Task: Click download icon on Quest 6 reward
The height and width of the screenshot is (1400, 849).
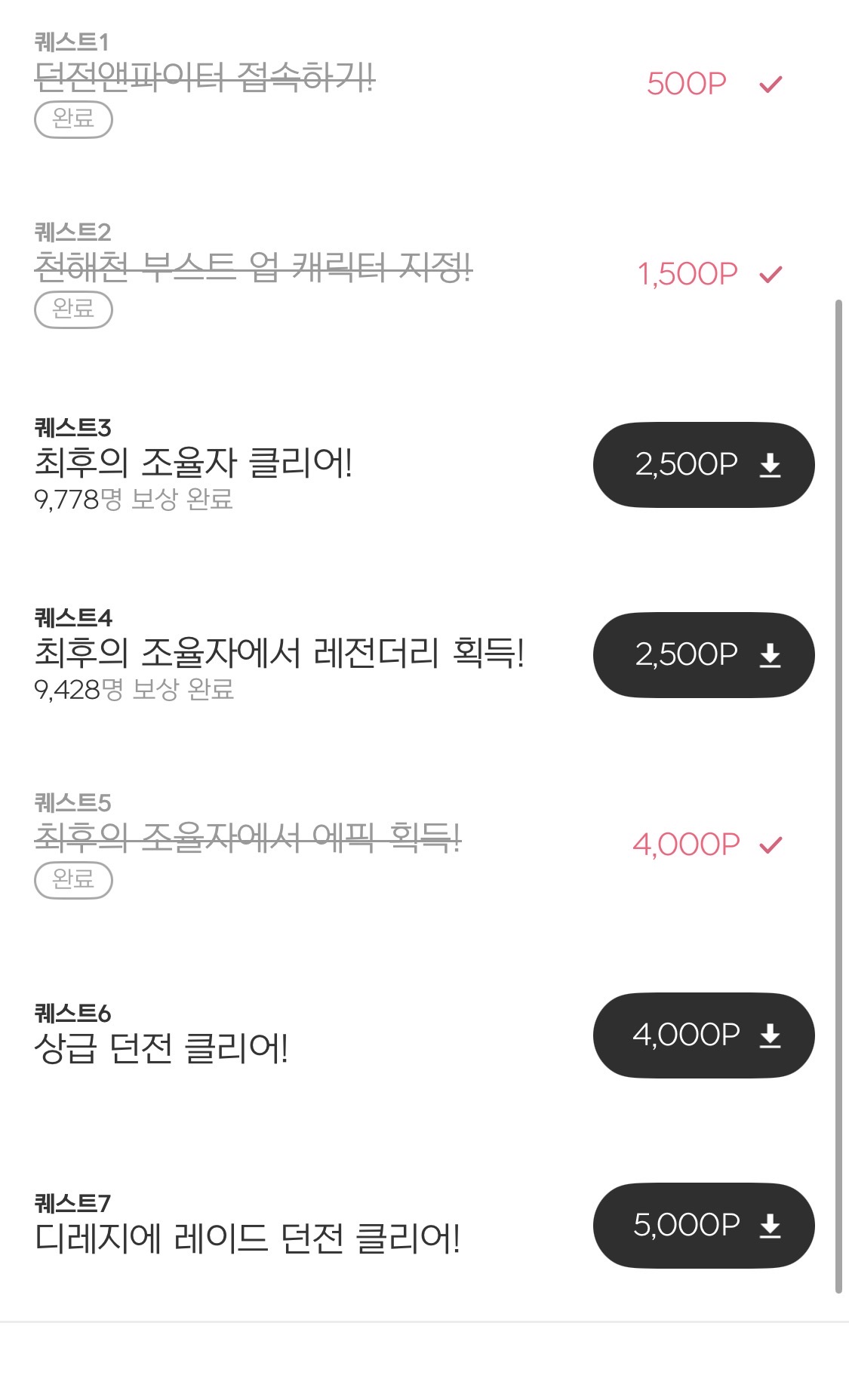Action: (x=770, y=1036)
